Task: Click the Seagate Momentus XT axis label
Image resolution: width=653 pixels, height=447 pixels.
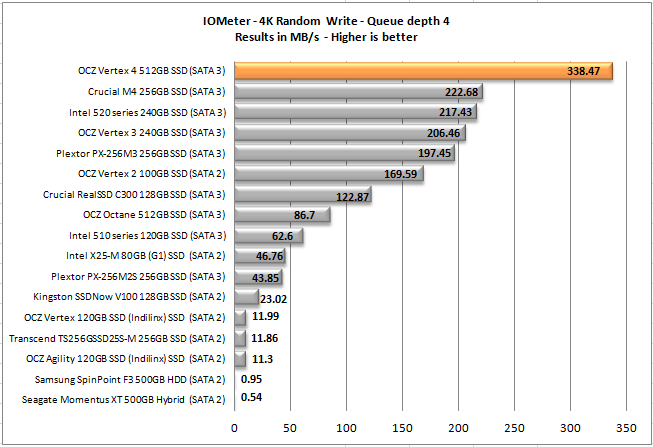Action: click(x=123, y=400)
